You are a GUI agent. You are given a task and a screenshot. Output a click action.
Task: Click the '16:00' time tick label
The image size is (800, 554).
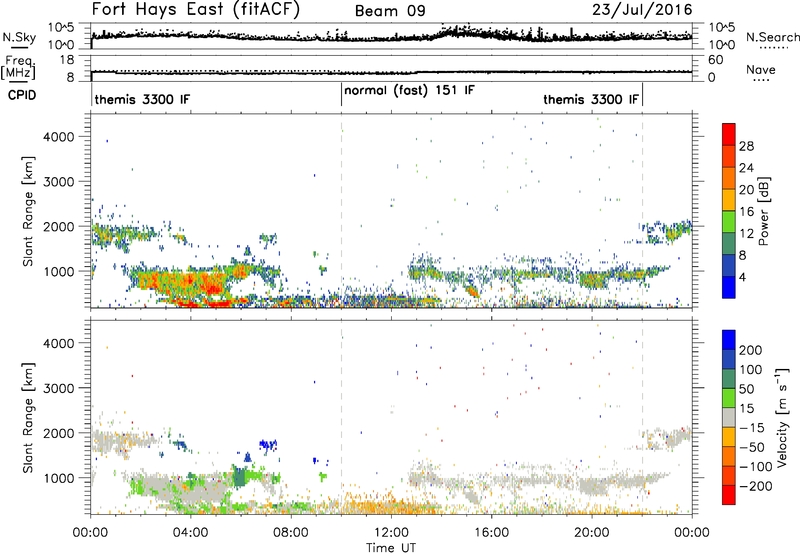click(491, 533)
